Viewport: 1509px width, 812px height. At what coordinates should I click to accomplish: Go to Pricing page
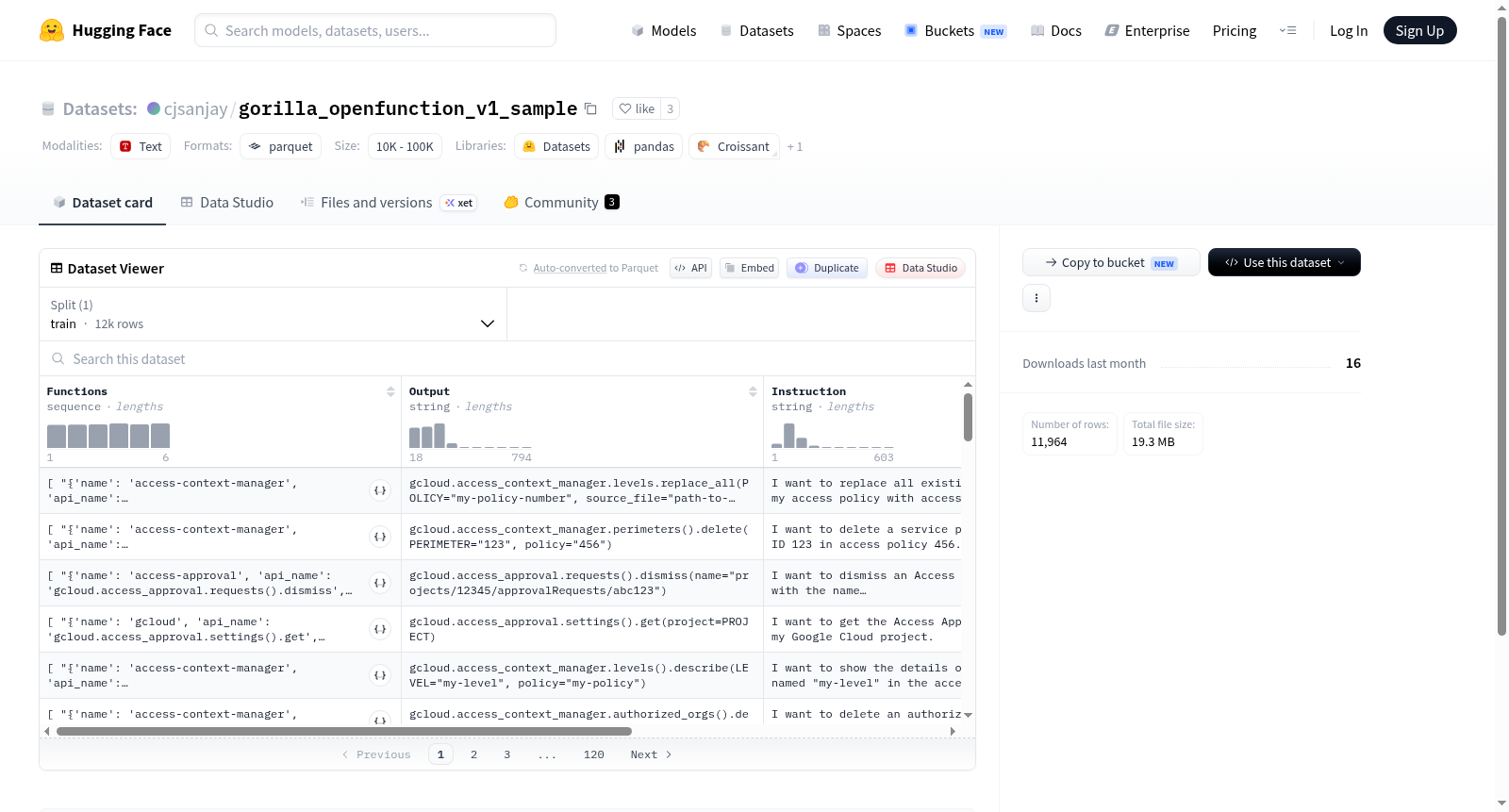click(x=1235, y=30)
